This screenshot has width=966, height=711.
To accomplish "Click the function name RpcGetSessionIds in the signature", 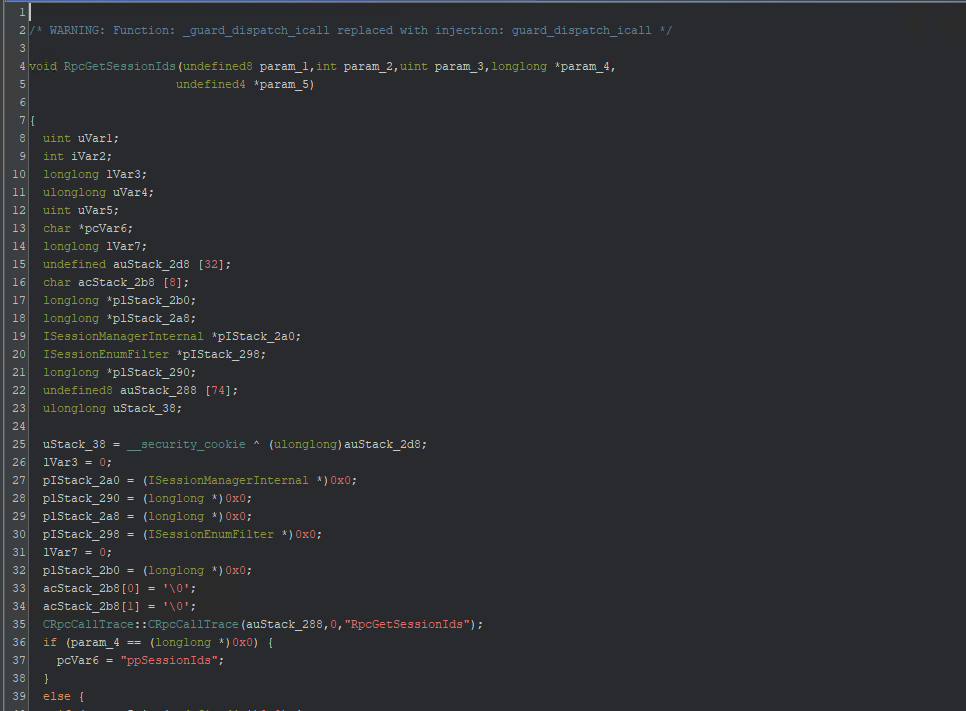I will pyautogui.click(x=120, y=66).
